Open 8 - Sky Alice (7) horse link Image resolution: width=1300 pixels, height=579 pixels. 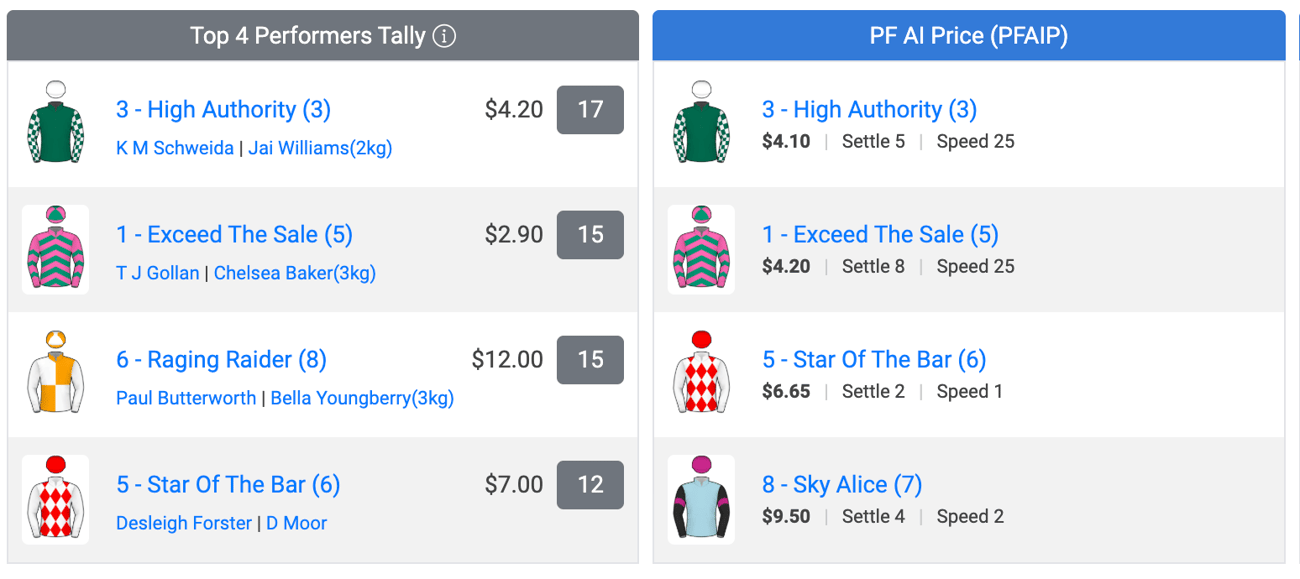pyautogui.click(x=842, y=485)
